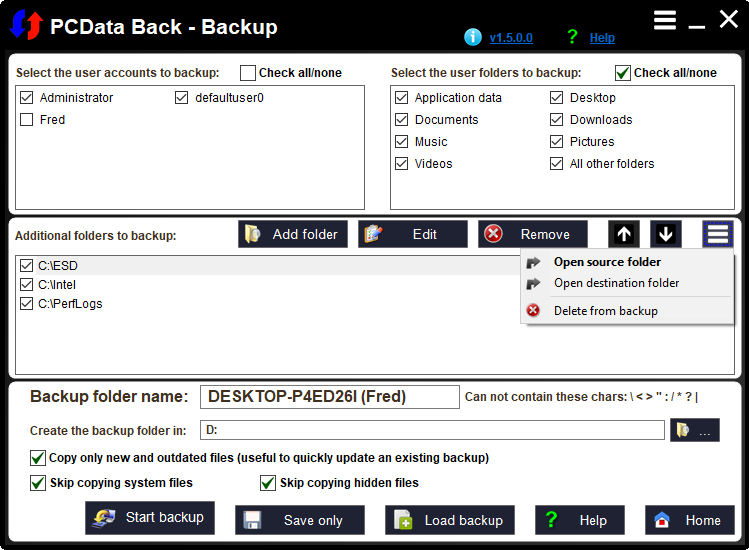Image resolution: width=749 pixels, height=550 pixels.
Task: Uncheck the Videos folder
Action: click(x=402, y=163)
